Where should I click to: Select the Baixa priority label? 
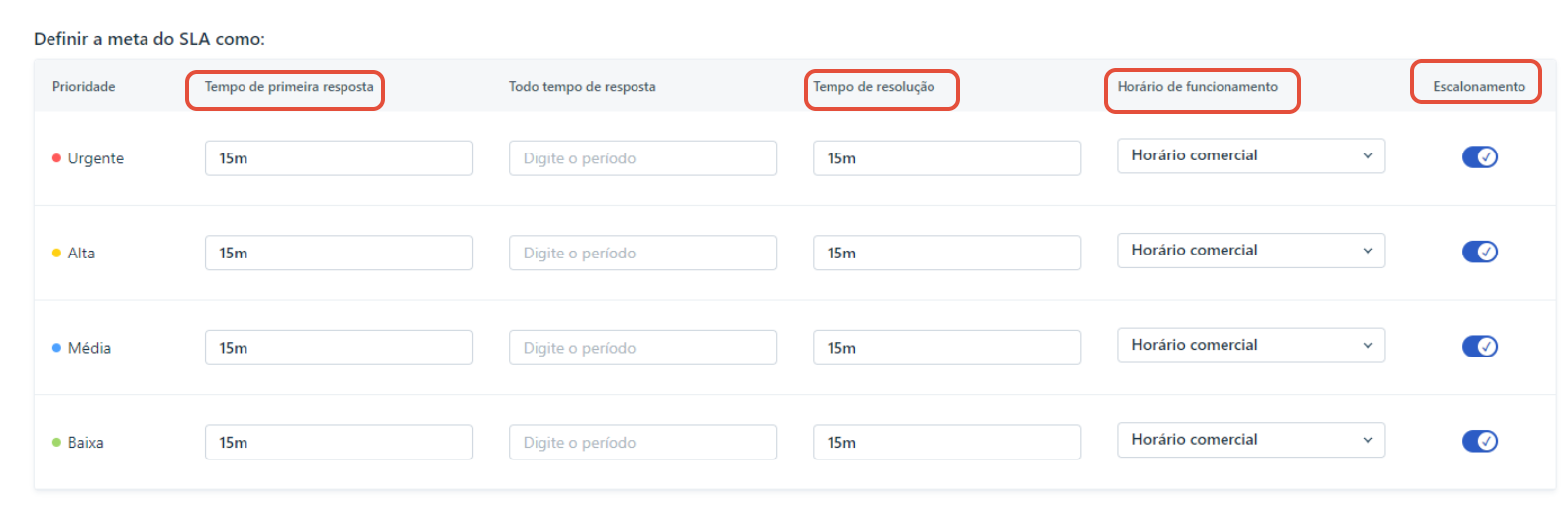pos(85,442)
